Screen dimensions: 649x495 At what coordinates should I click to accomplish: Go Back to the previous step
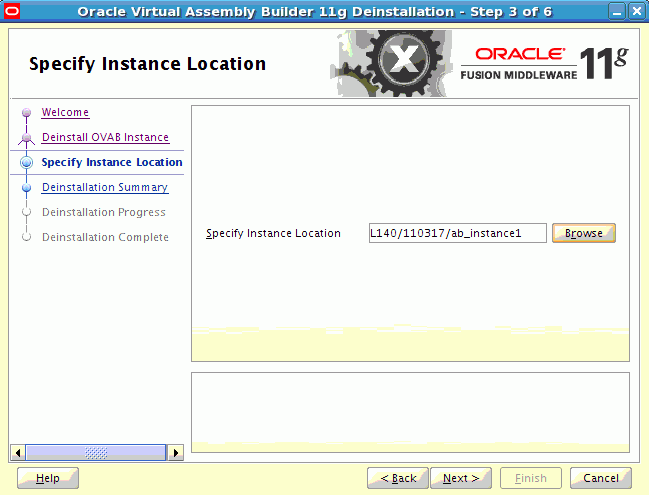click(x=398, y=478)
